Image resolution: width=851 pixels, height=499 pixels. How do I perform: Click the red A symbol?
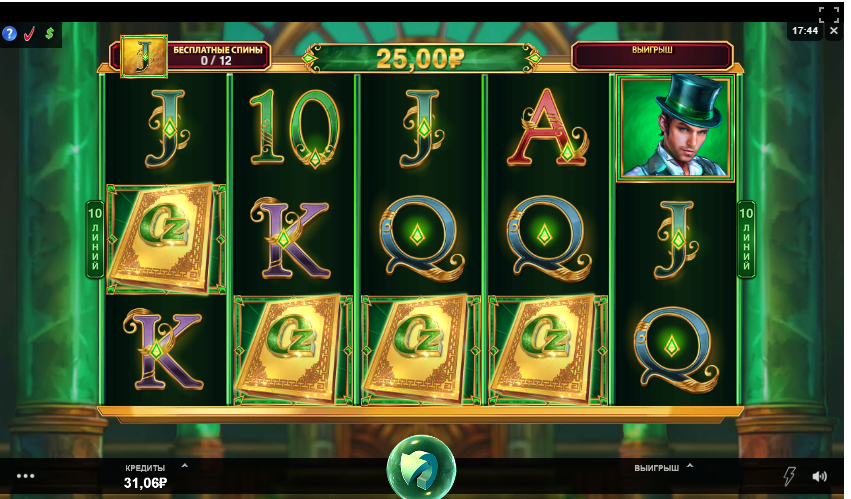point(547,129)
